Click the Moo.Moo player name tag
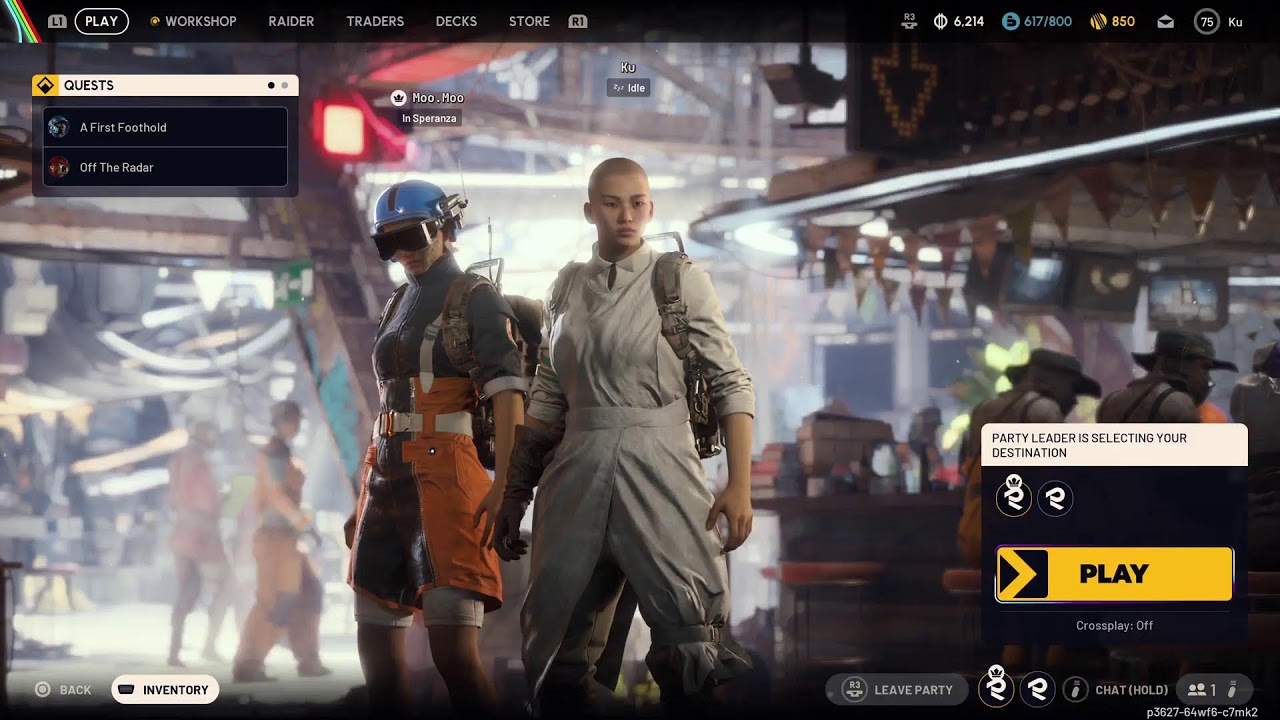This screenshot has height=720, width=1280. (x=438, y=98)
